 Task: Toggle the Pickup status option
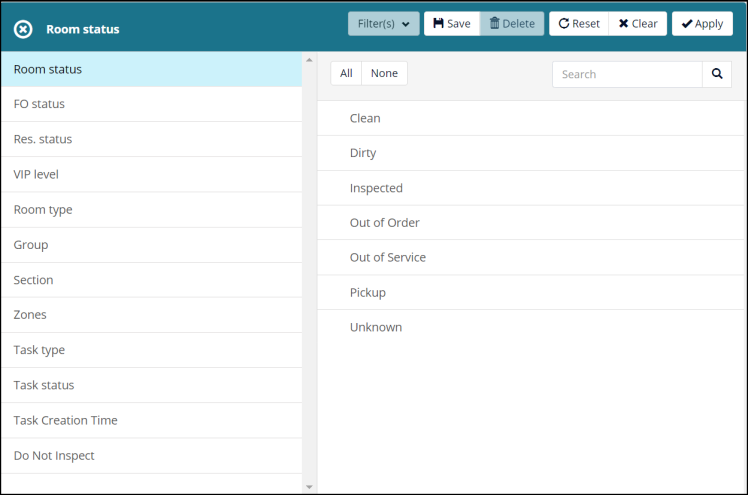coord(531,292)
